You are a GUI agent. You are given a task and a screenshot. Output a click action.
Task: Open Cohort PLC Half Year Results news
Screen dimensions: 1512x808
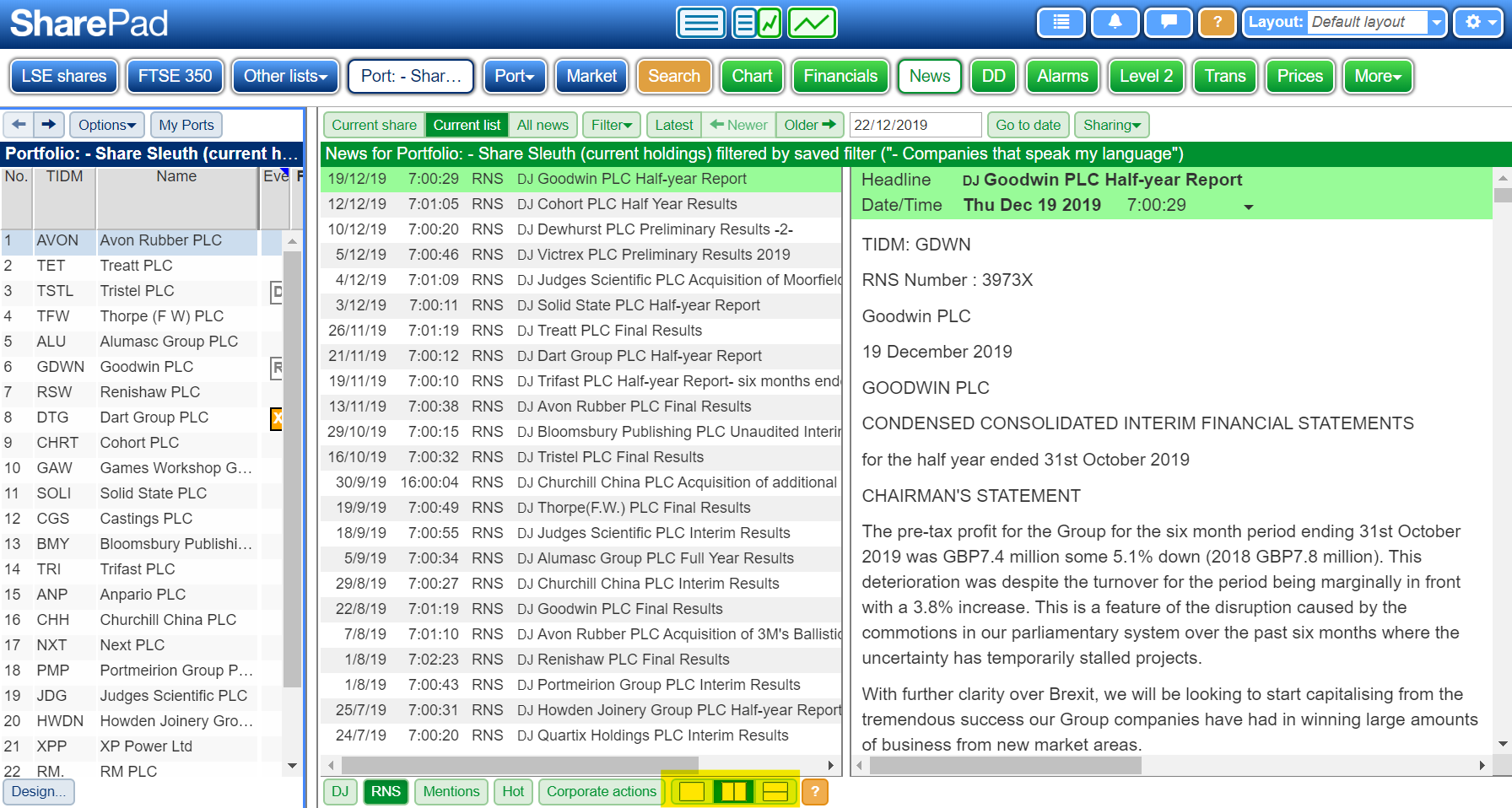[x=580, y=204]
